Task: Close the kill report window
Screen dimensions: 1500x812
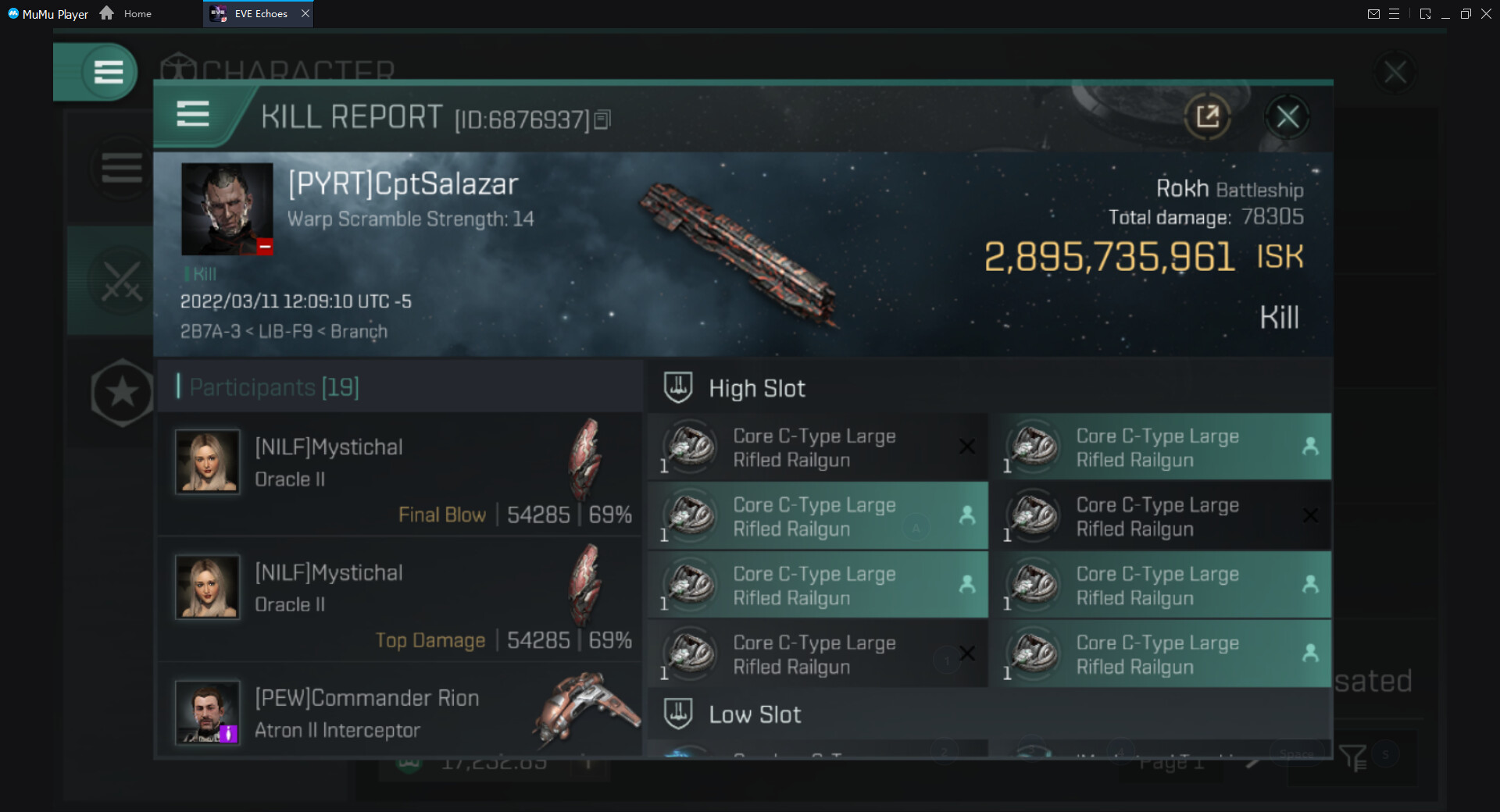Action: click(x=1287, y=117)
